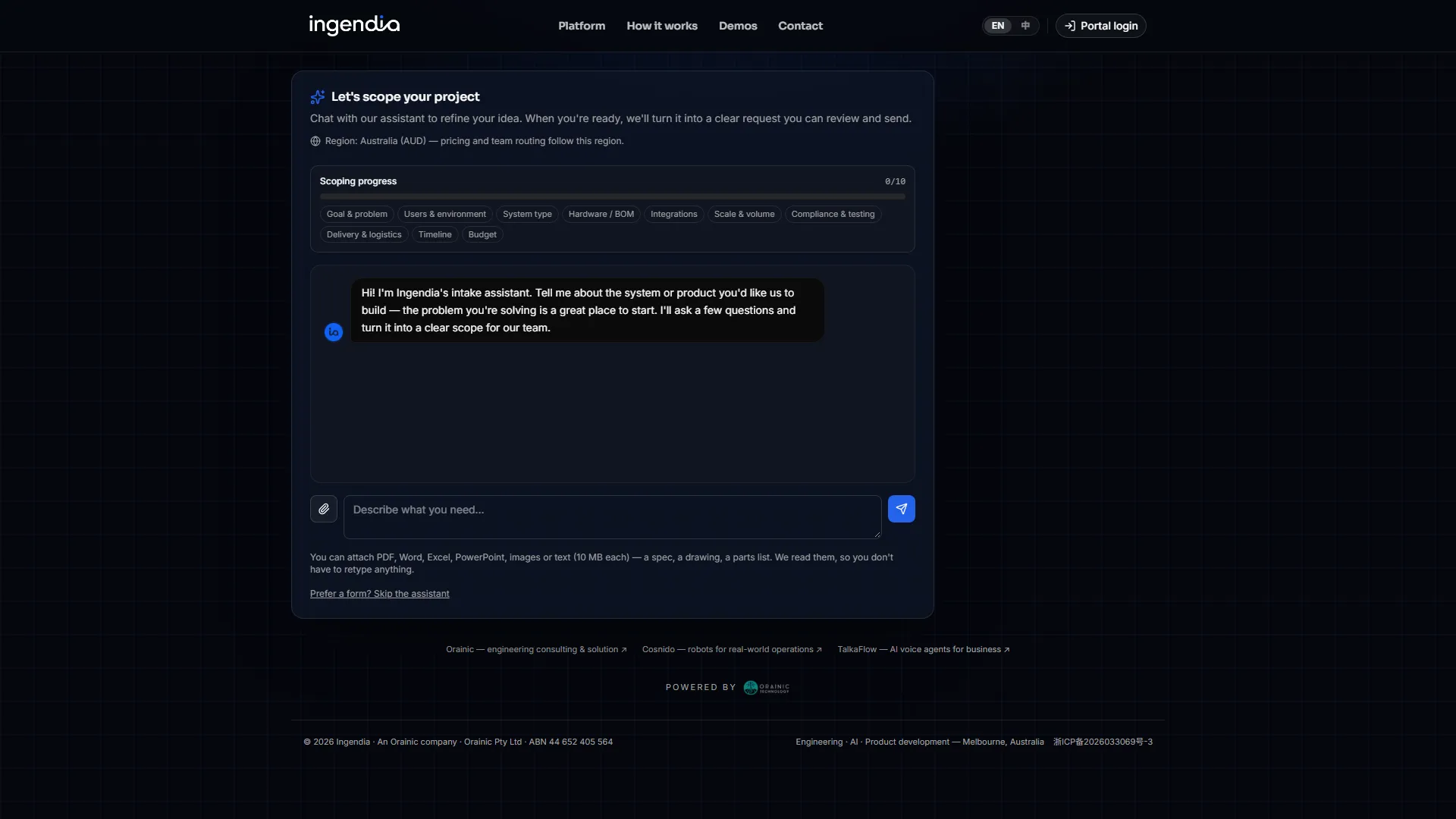Click the Let's scope your project heading
The width and height of the screenshot is (1456, 819).
pos(406,97)
